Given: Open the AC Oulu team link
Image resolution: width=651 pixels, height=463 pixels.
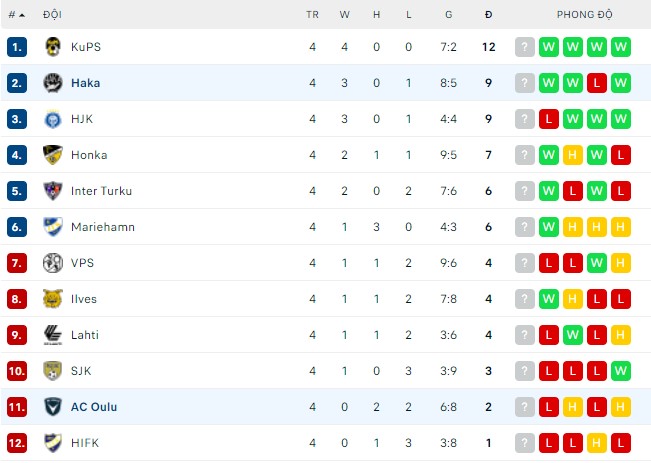Looking at the screenshot, I should pos(94,407).
